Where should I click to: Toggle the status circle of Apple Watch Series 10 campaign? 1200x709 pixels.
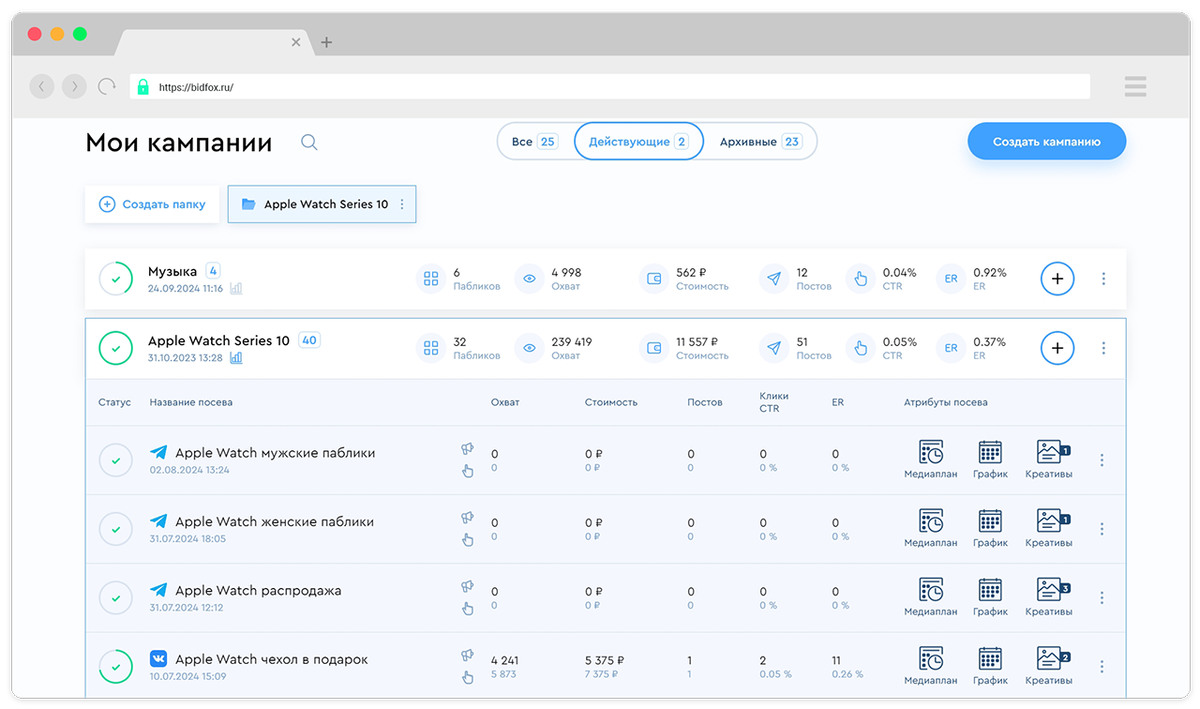pyautogui.click(x=116, y=348)
